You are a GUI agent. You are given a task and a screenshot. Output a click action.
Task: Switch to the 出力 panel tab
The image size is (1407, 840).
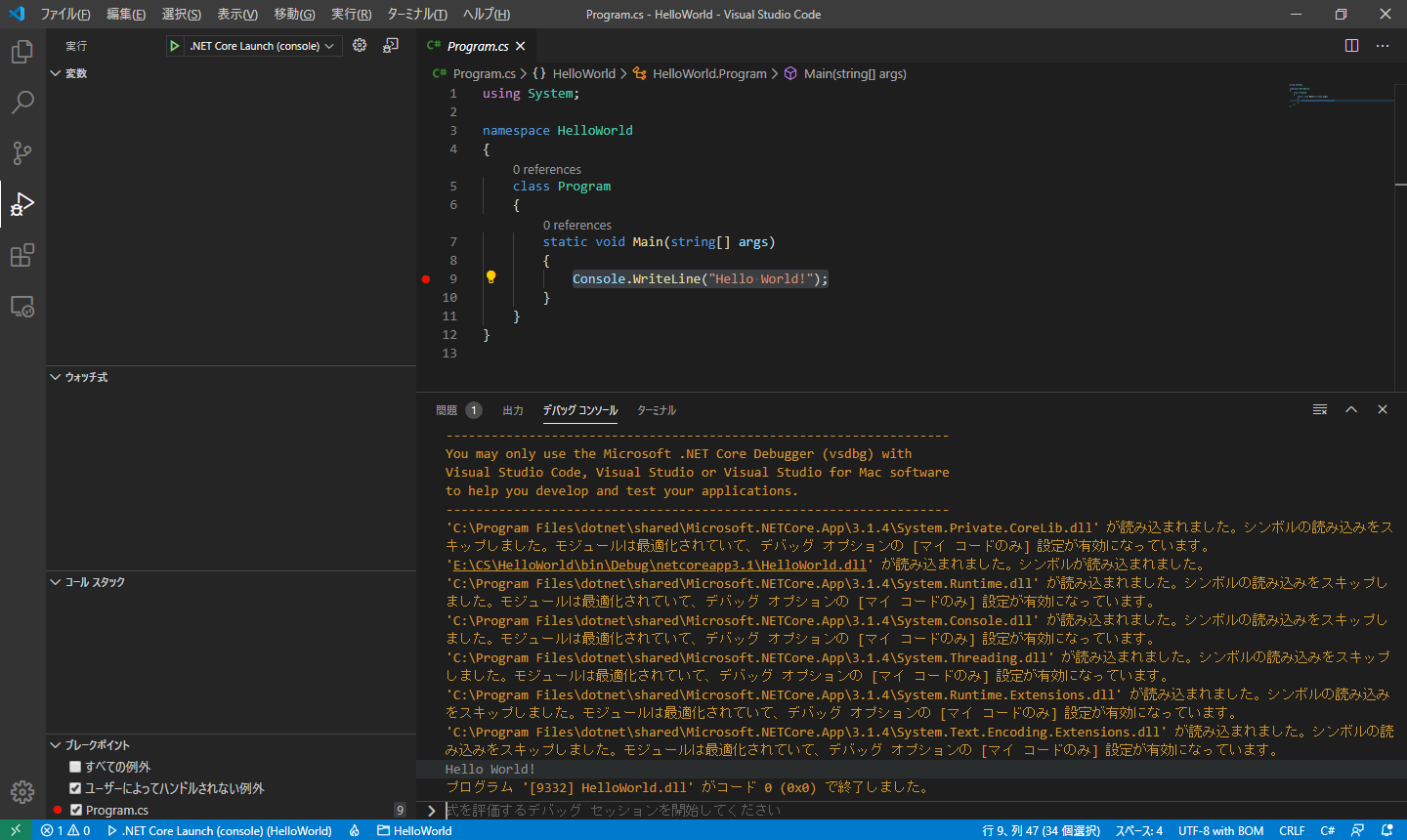coord(513,410)
